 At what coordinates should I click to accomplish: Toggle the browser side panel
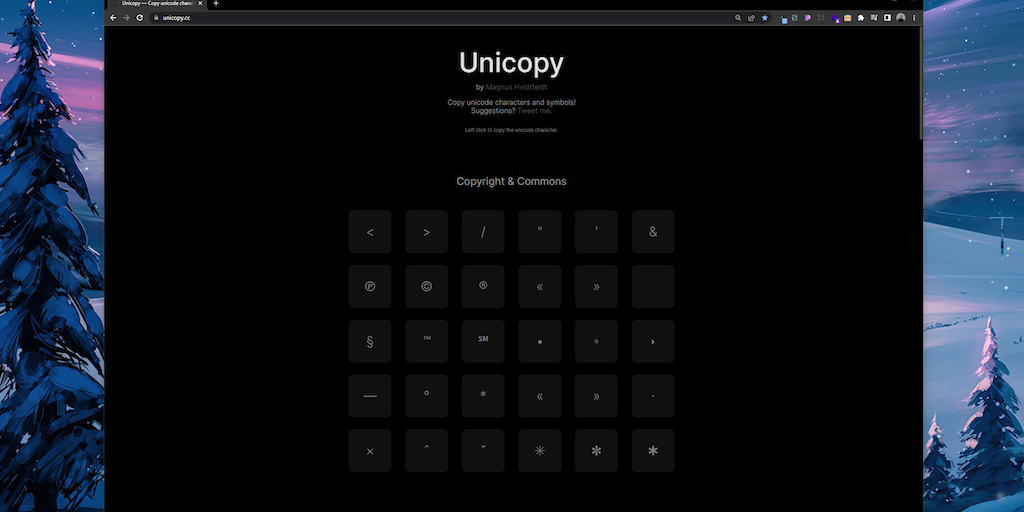point(887,18)
